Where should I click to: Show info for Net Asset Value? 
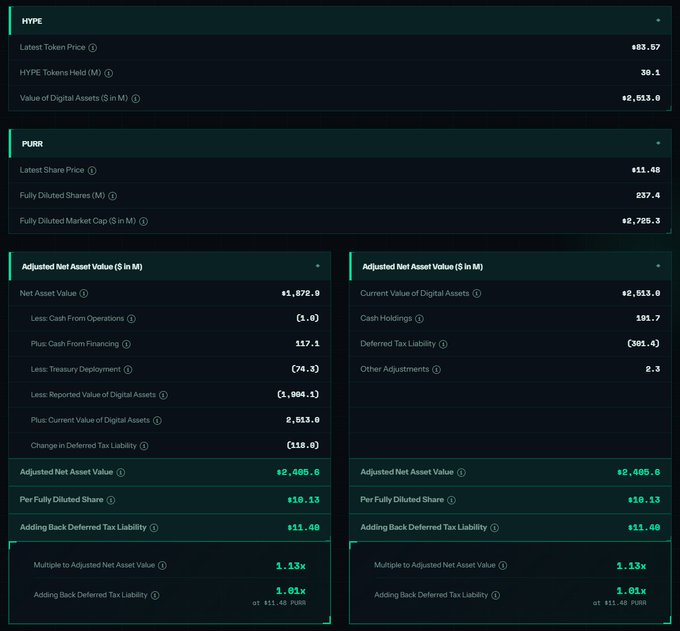[84, 294]
